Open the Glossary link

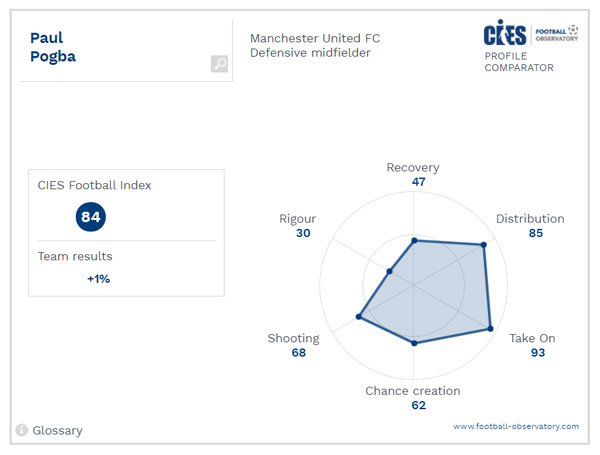point(57,431)
